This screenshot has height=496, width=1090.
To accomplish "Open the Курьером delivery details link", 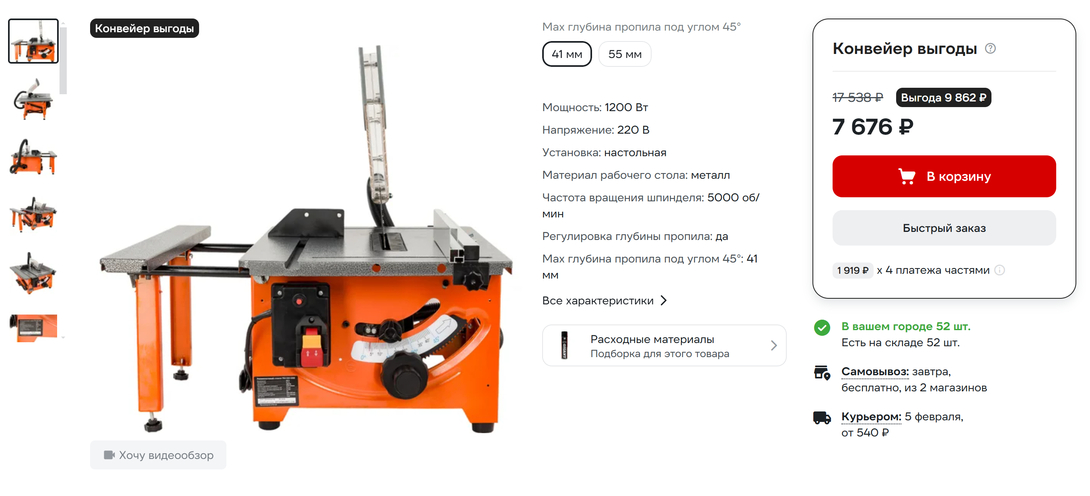I will pyautogui.click(x=871, y=417).
